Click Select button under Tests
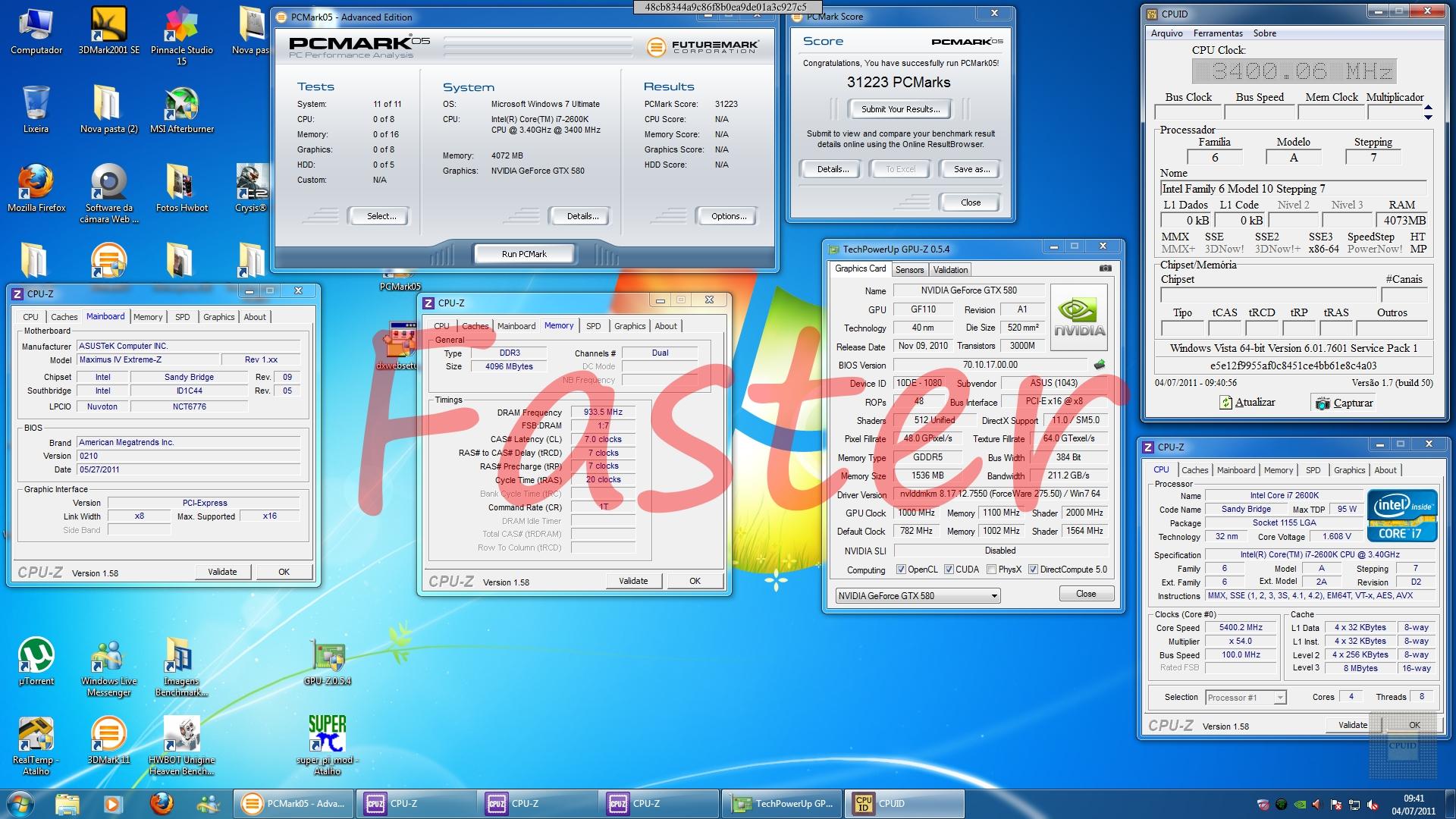The image size is (1456, 819). (x=381, y=216)
